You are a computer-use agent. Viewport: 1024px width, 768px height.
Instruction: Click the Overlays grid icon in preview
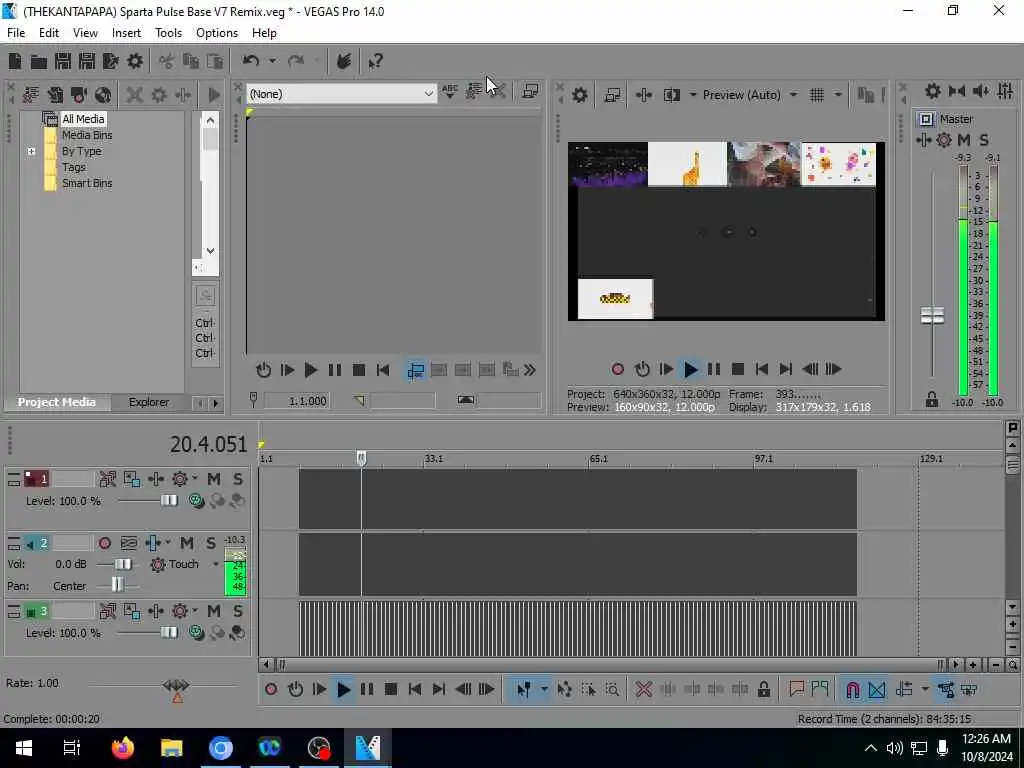click(817, 95)
